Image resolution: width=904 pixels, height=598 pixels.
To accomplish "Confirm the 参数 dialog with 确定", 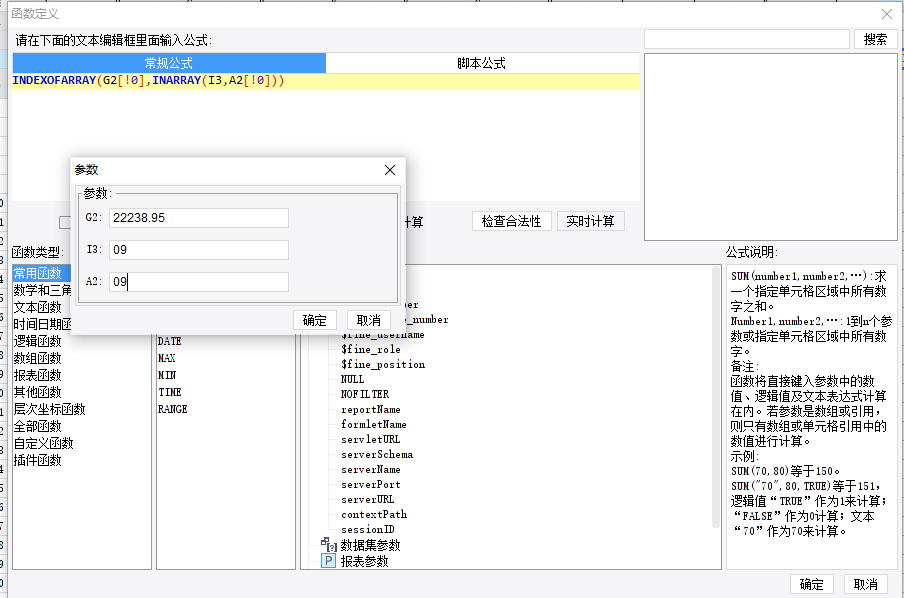I will coord(314,320).
